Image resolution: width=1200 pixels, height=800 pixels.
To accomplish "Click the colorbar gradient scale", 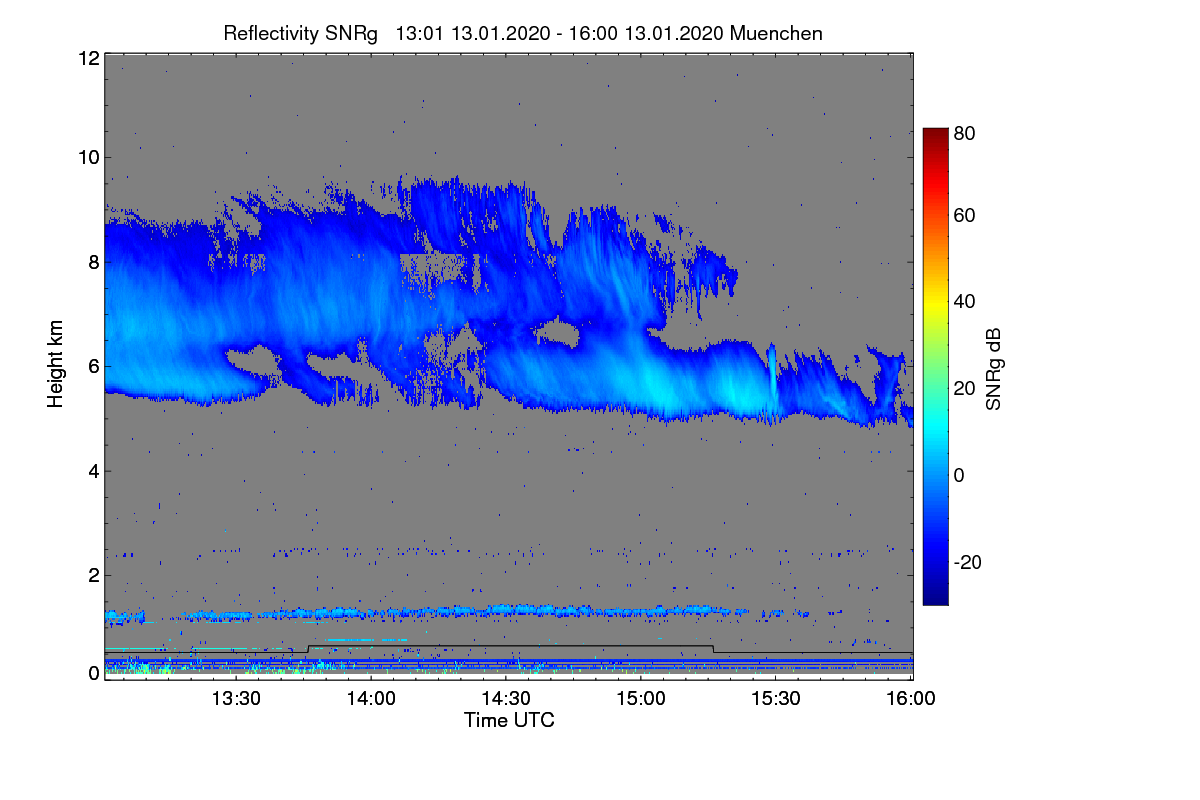I will click(935, 366).
